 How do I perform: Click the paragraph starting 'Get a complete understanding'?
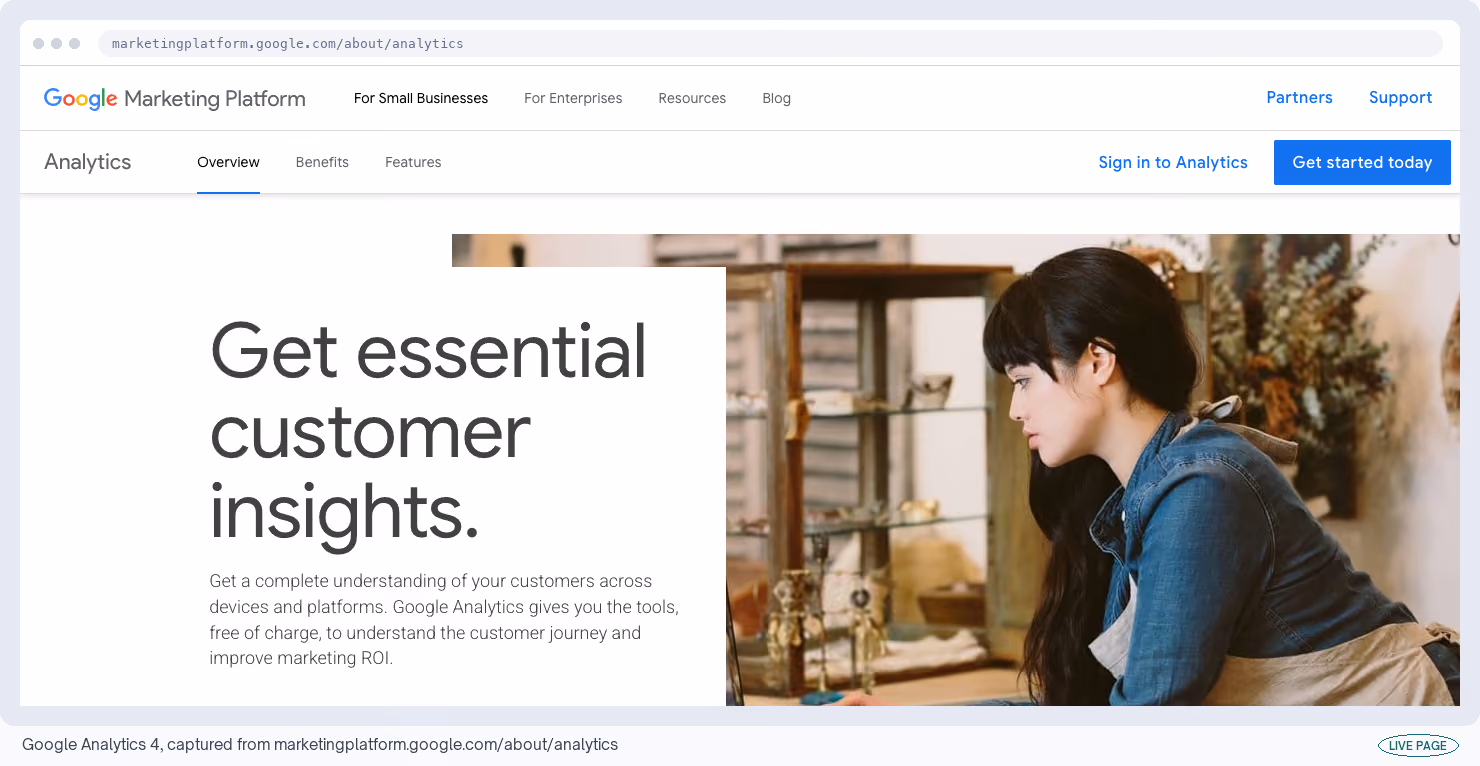444,620
